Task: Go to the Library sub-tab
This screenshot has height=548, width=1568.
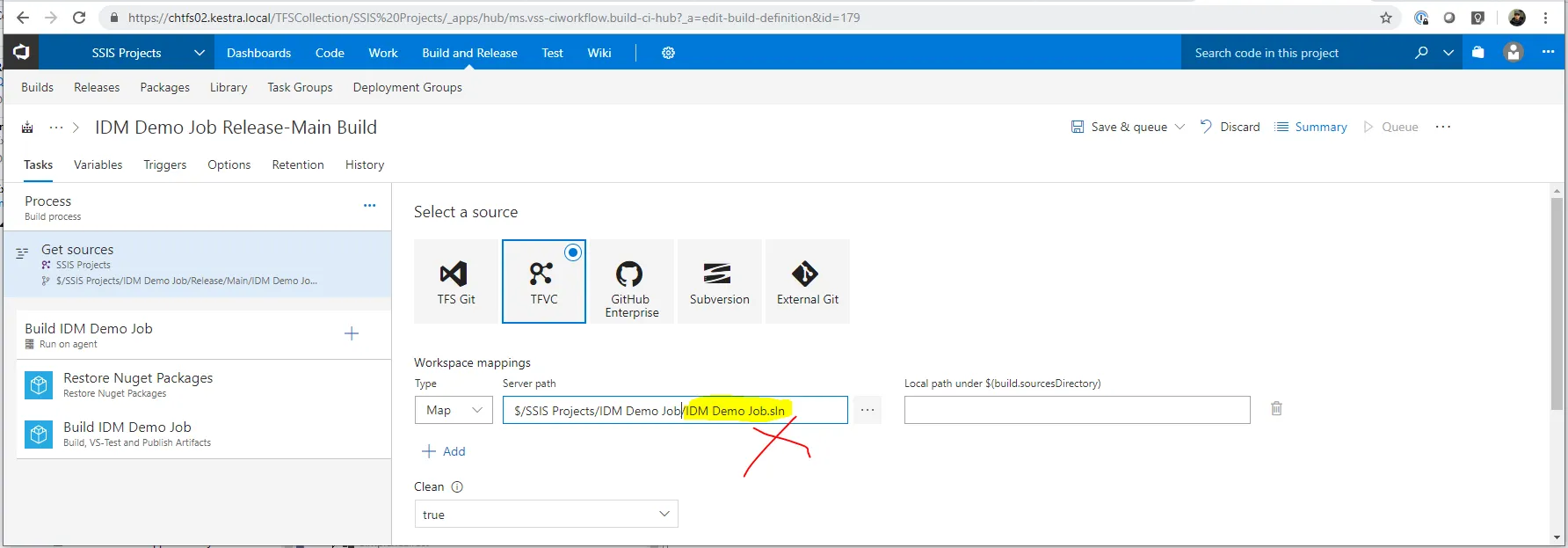Action: [x=229, y=87]
